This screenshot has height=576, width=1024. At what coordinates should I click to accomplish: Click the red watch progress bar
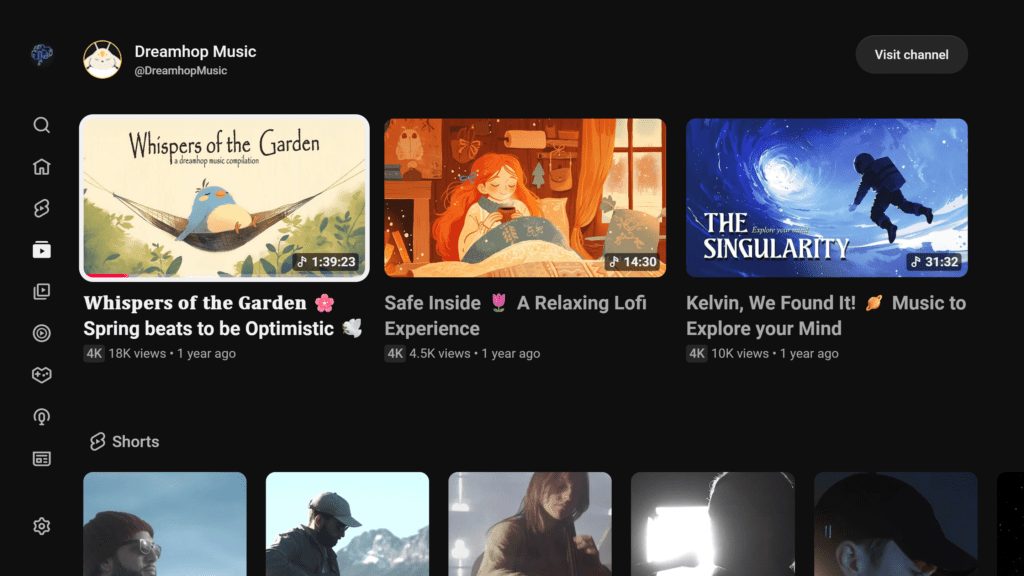point(108,276)
